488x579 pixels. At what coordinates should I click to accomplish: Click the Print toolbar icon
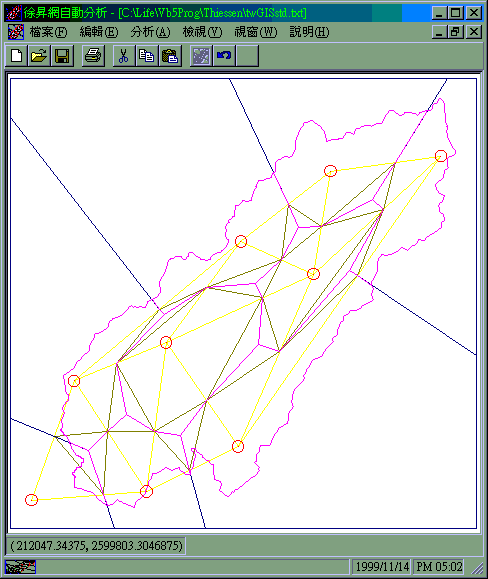pos(93,56)
